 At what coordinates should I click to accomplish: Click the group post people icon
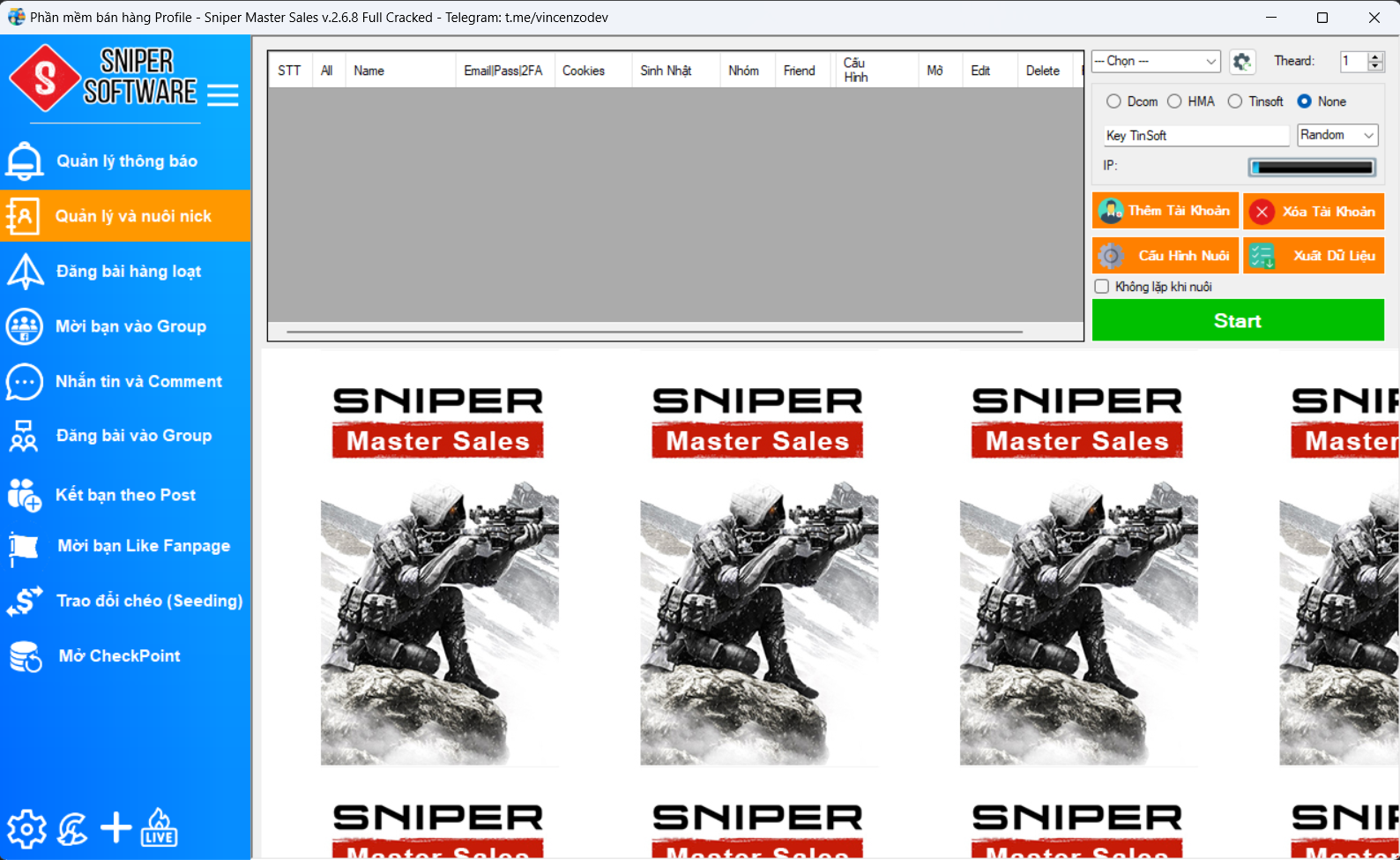24,436
